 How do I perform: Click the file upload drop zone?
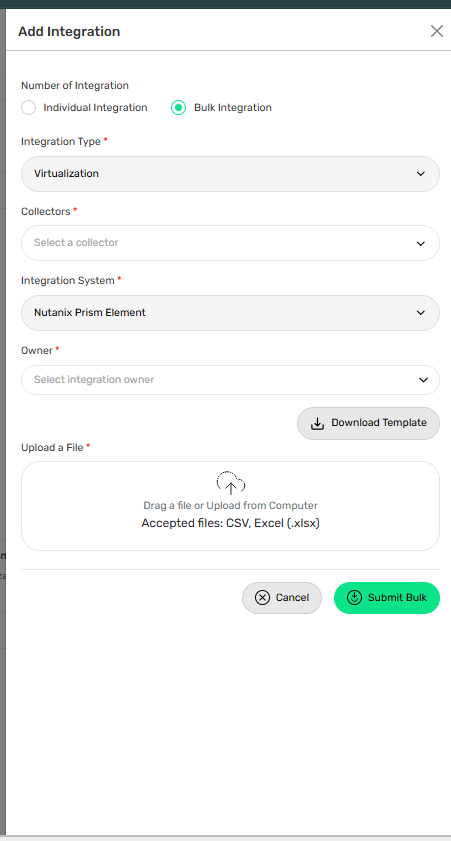tap(230, 506)
